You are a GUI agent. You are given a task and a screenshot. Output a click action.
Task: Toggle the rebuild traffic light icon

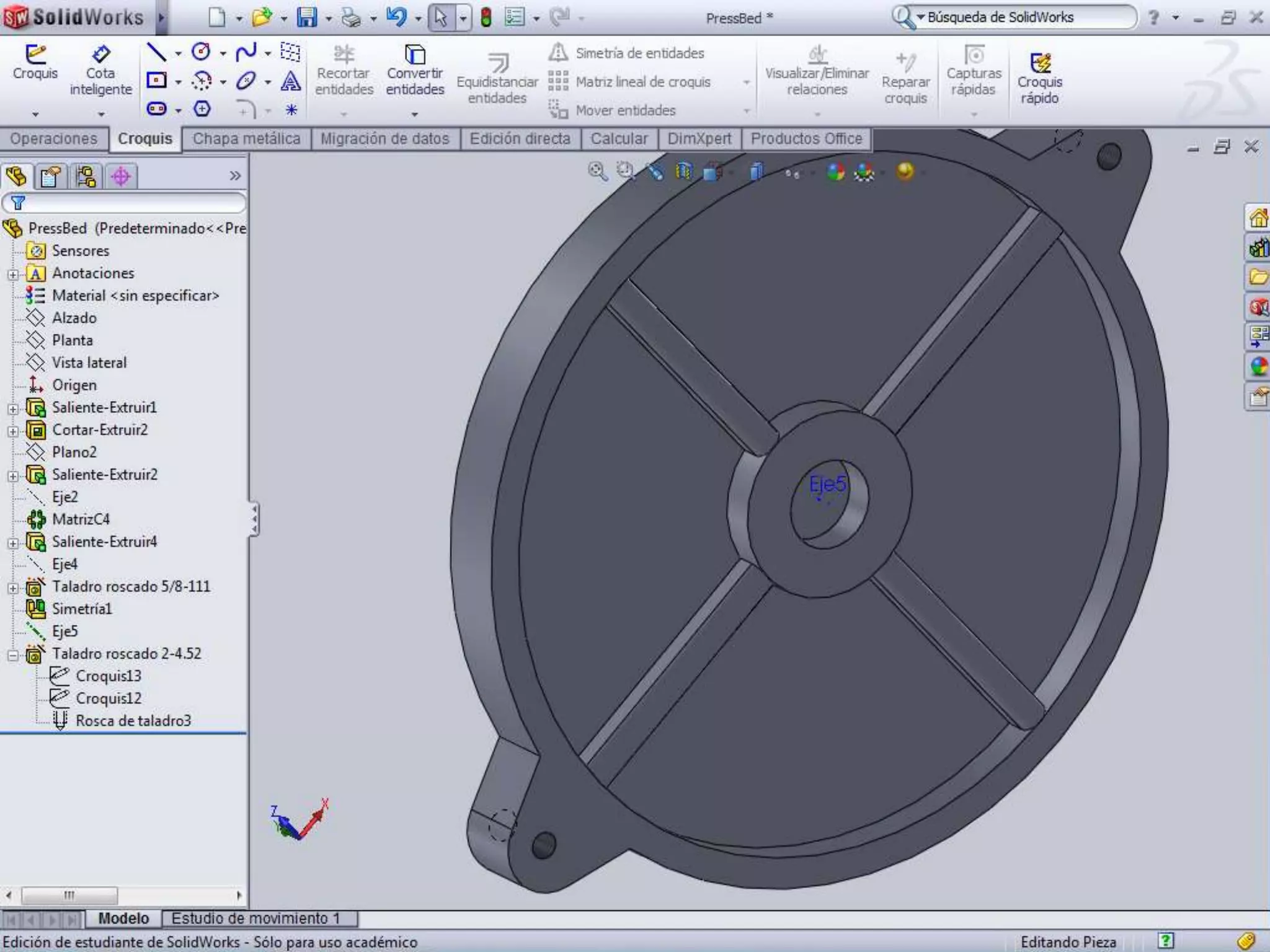486,17
